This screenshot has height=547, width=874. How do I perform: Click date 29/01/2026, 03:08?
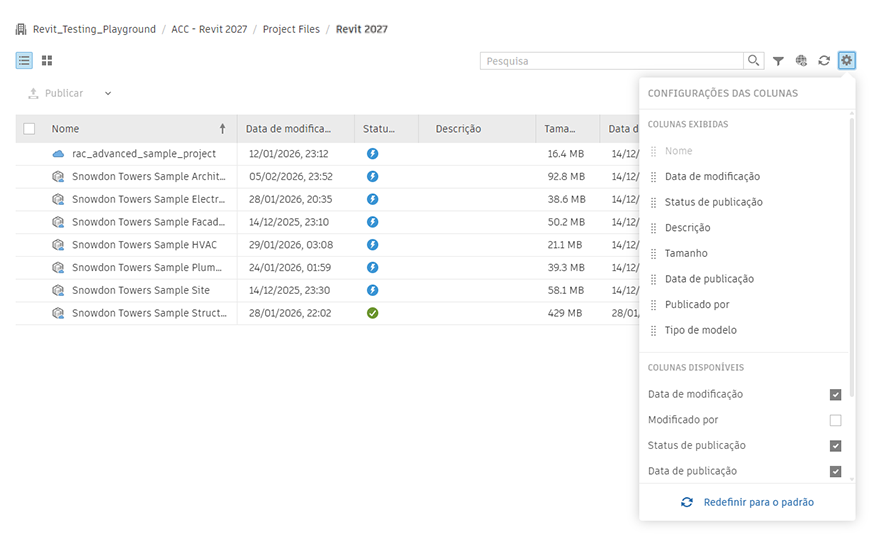291,245
